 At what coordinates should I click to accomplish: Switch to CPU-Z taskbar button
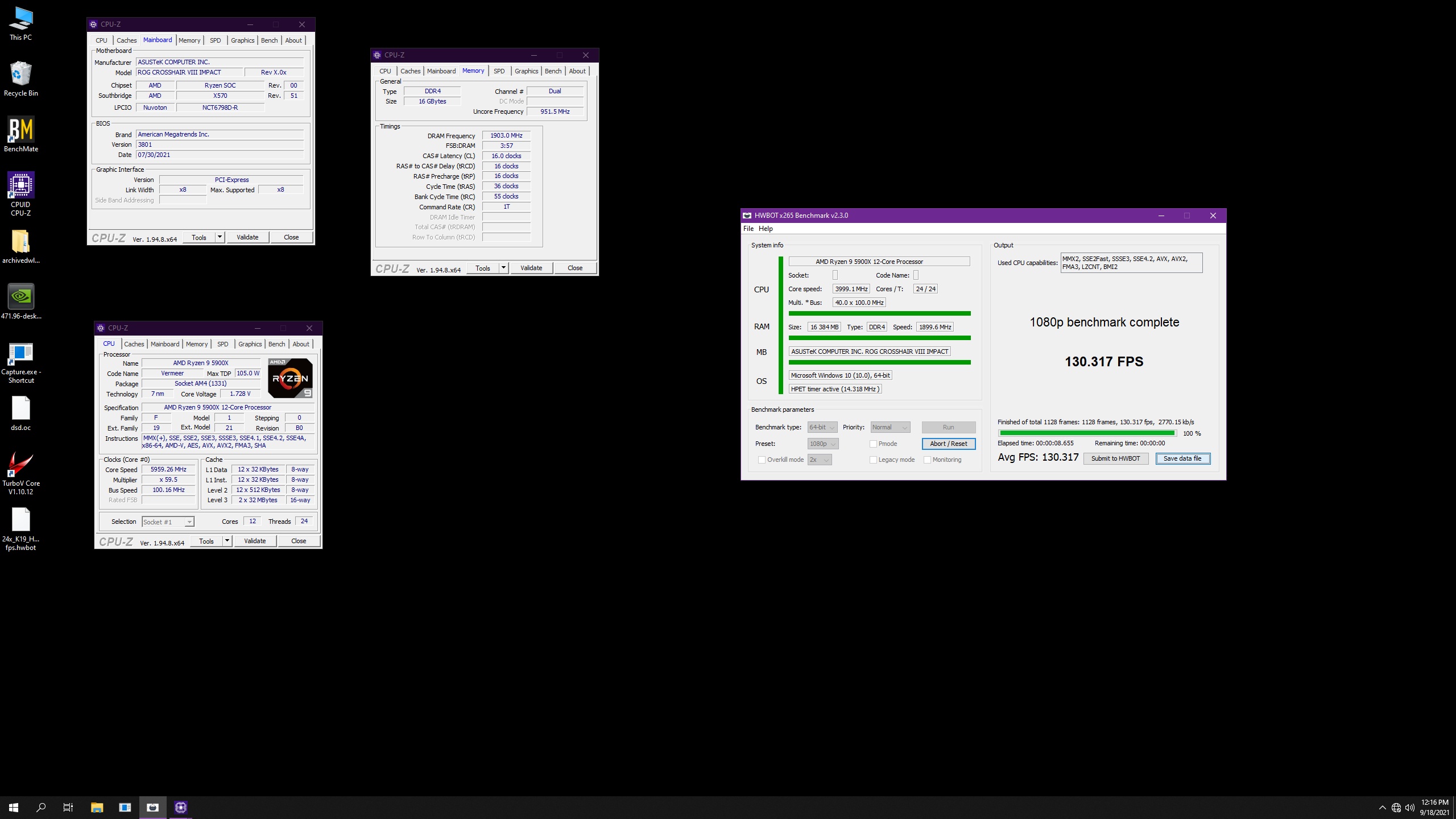(x=181, y=807)
